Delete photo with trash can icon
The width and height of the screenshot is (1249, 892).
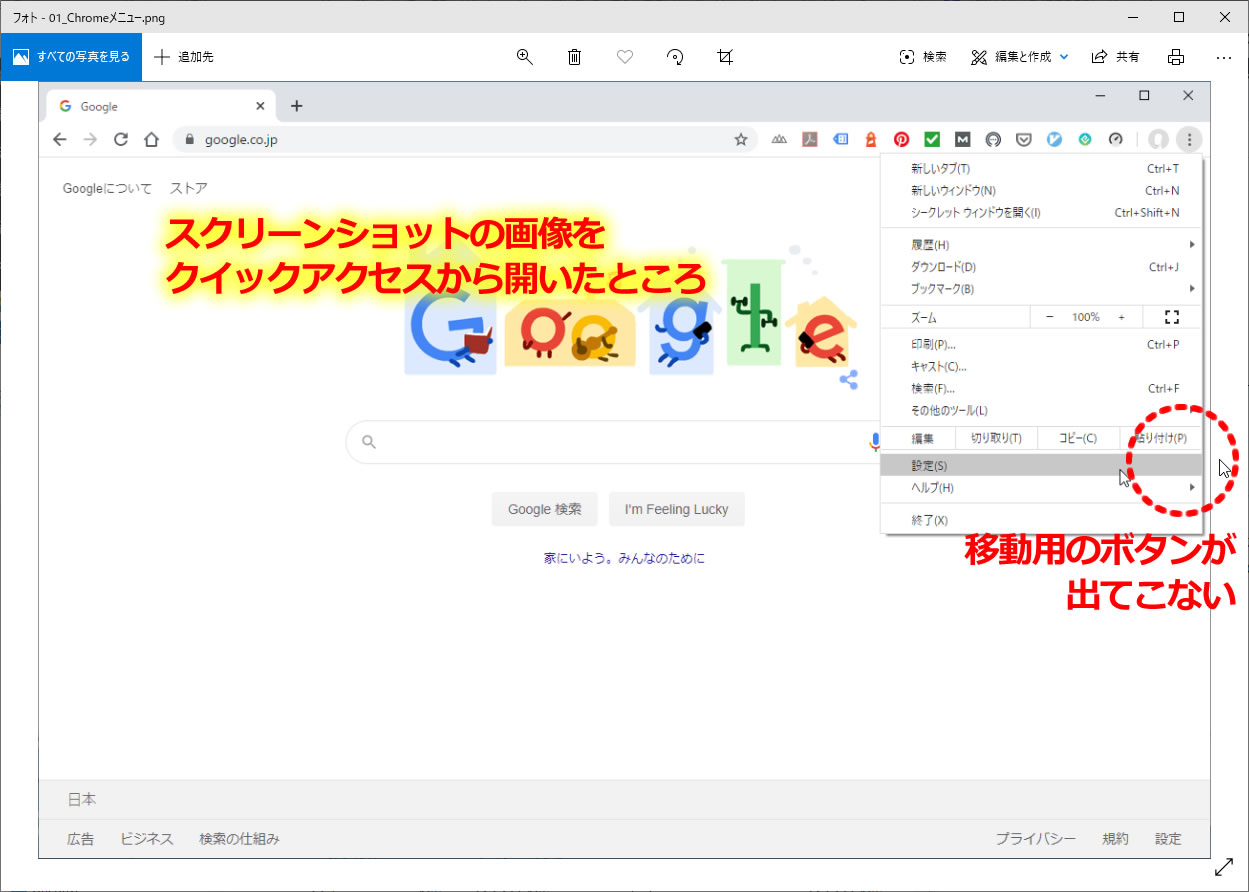point(575,57)
